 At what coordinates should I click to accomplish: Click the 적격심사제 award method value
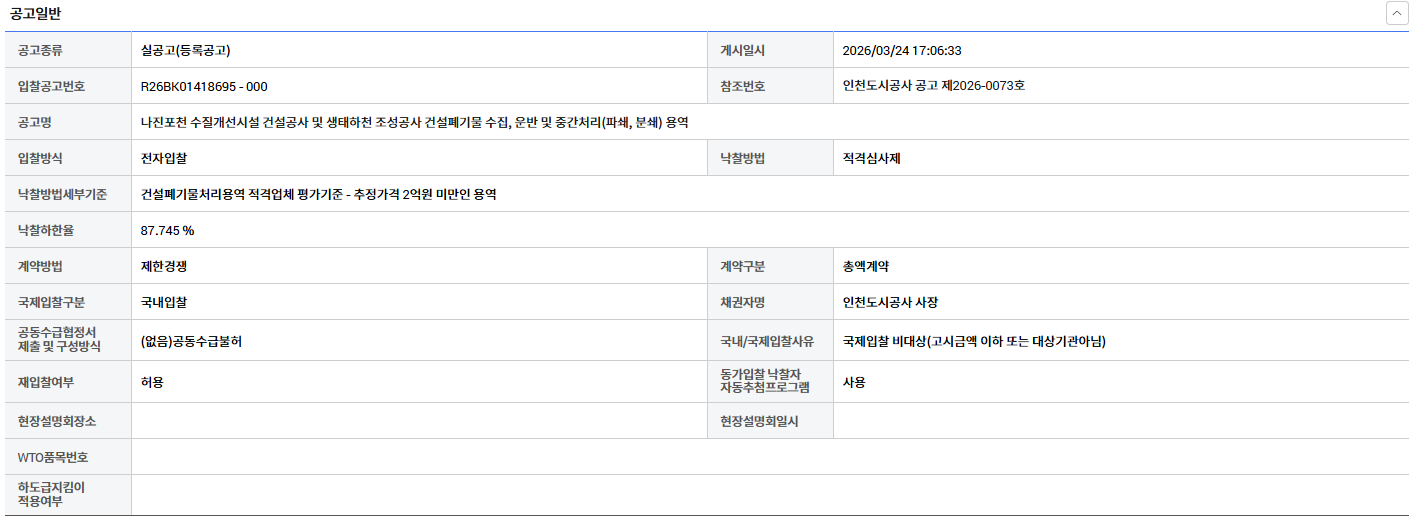tap(871, 158)
